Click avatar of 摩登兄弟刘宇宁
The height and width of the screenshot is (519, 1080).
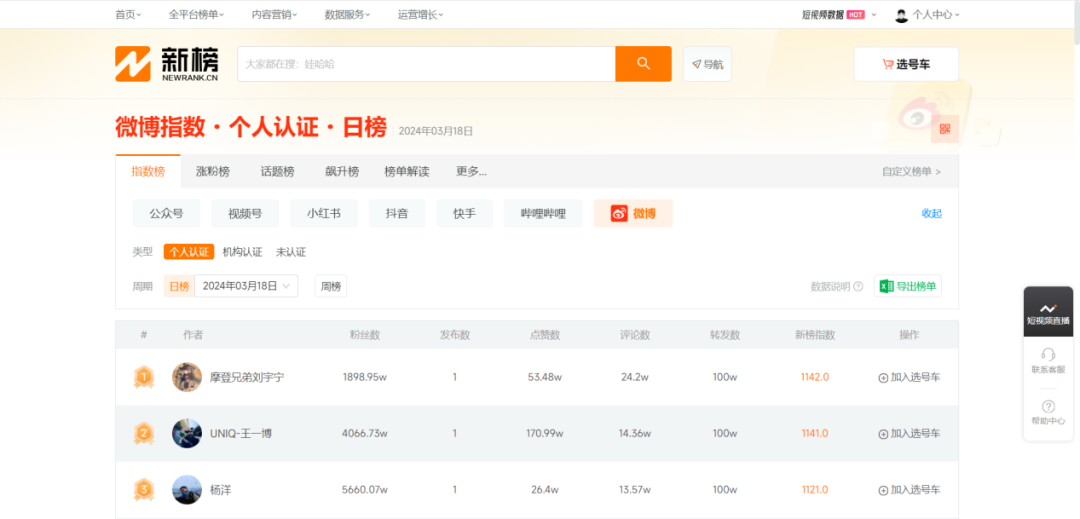tap(187, 377)
